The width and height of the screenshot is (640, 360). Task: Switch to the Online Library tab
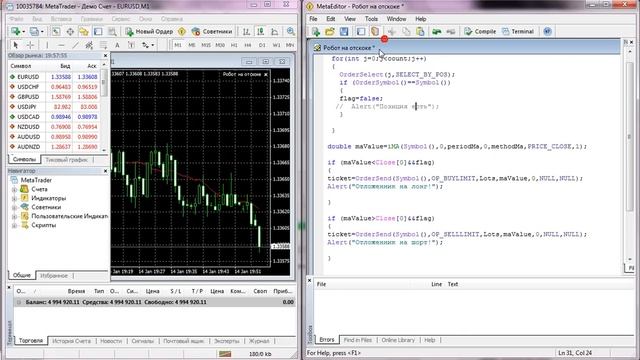[x=398, y=340]
